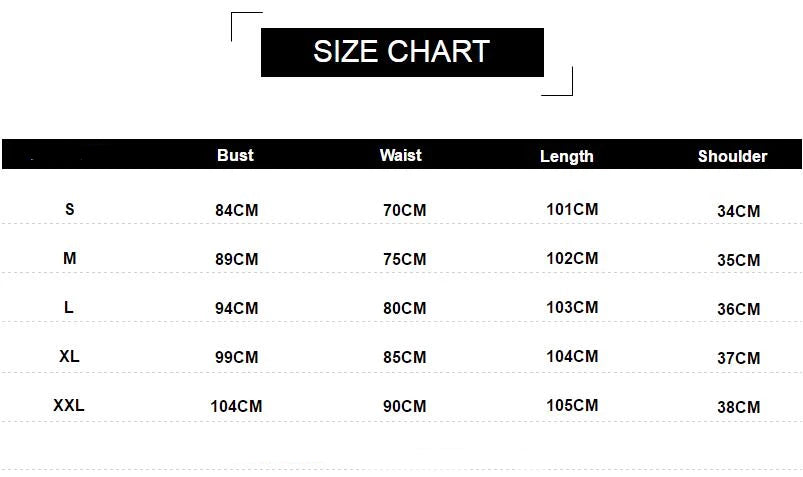Click the Length column header

point(566,156)
